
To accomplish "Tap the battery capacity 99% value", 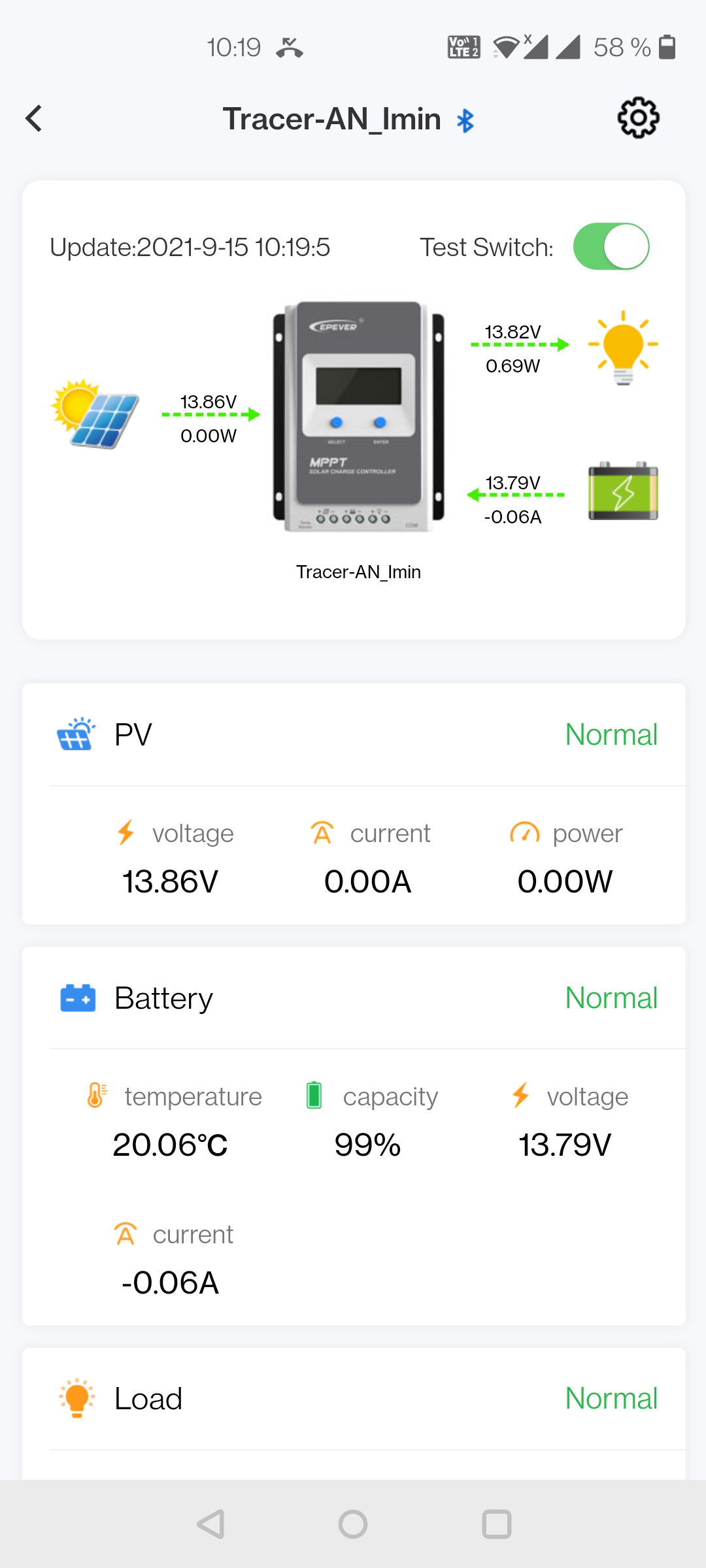I will point(367,1145).
